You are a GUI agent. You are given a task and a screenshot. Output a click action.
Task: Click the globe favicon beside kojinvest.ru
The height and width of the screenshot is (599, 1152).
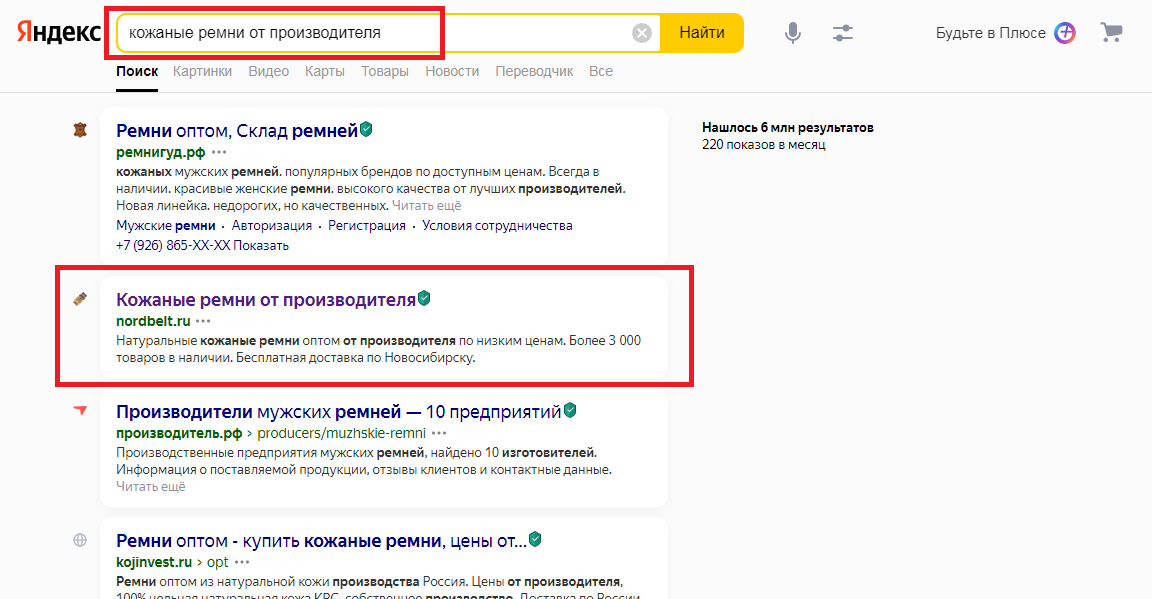[80, 540]
